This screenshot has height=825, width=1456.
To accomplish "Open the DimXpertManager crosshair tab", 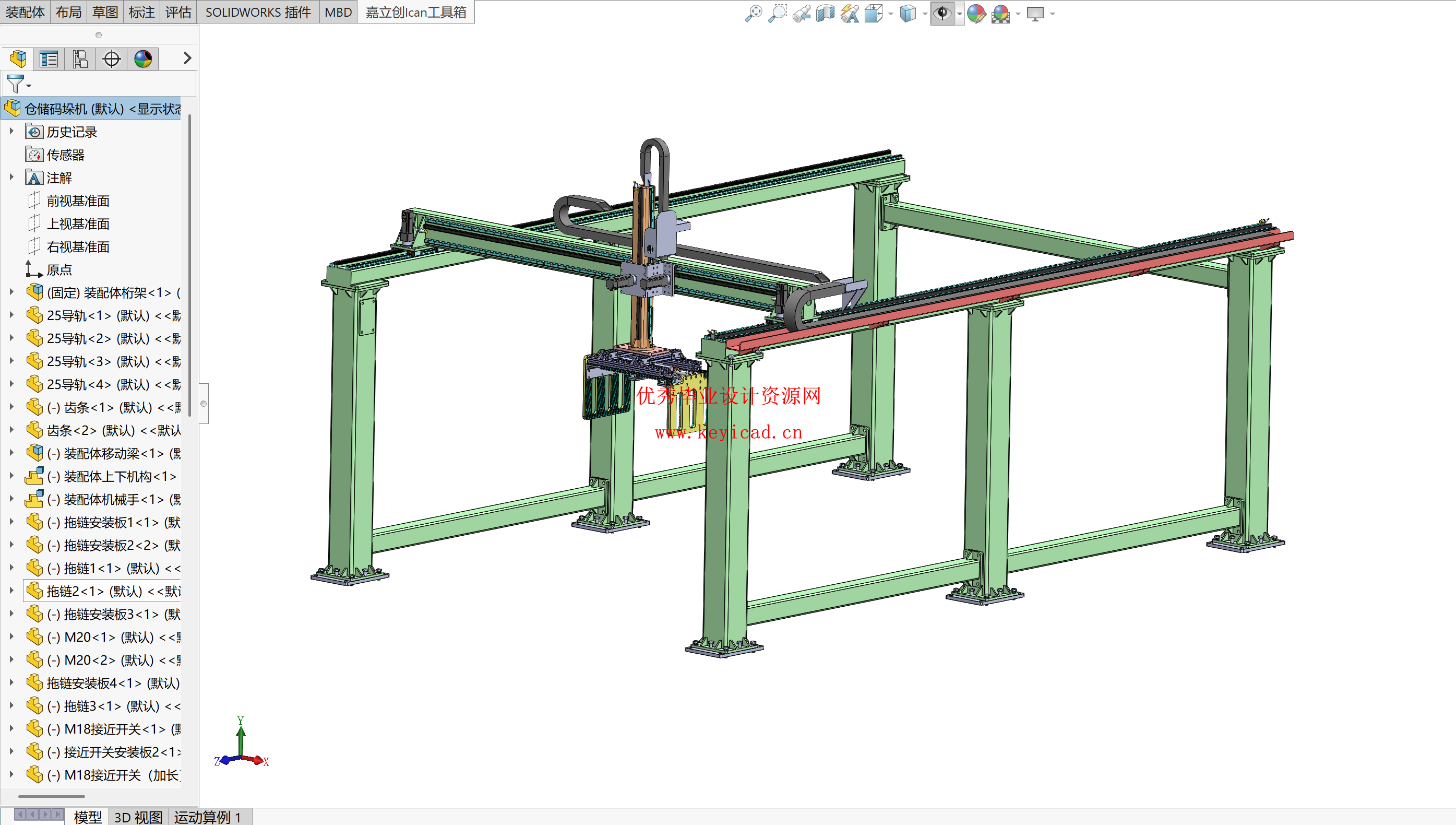I will coord(112,58).
